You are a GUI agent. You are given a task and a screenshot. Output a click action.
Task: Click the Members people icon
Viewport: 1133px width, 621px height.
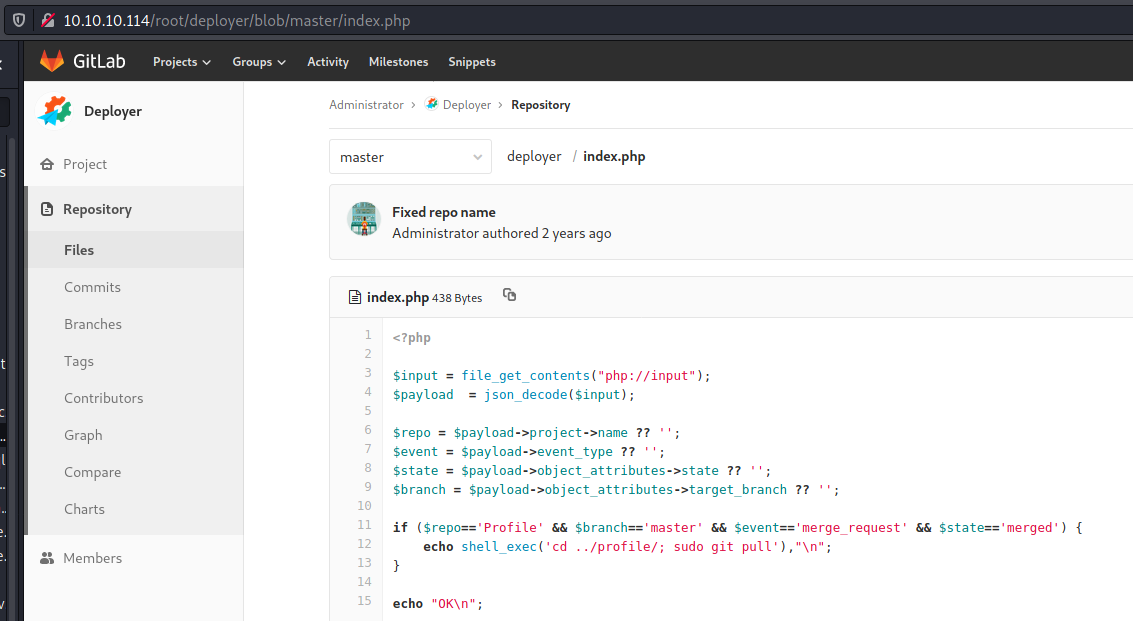[x=46, y=558]
